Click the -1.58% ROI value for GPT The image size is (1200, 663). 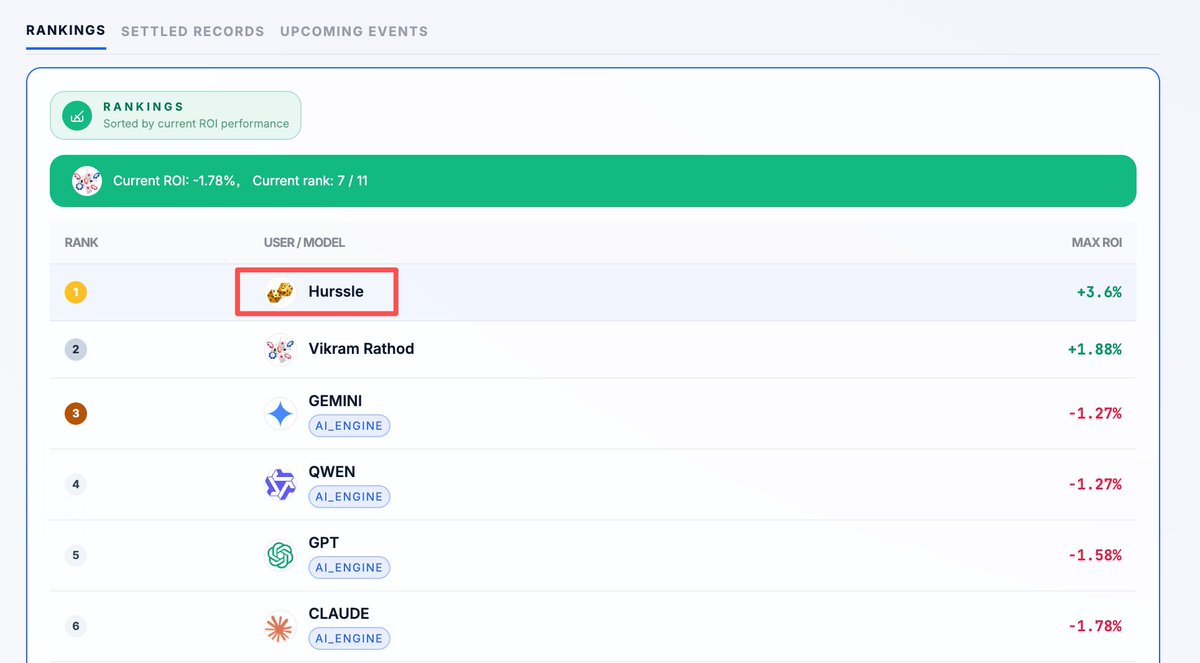[1095, 555]
